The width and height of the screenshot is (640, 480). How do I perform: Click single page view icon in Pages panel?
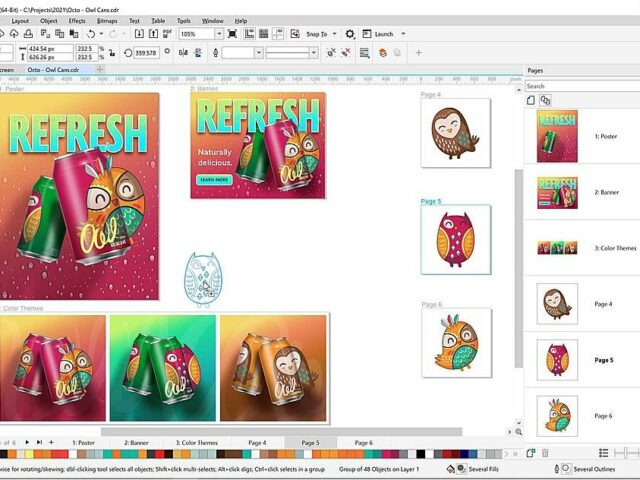(532, 100)
